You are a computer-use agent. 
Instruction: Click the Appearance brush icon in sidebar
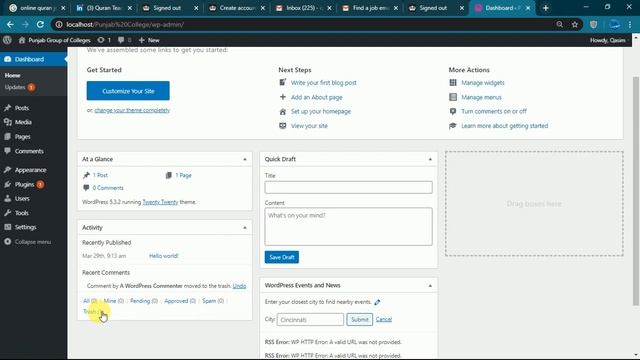tap(8, 170)
